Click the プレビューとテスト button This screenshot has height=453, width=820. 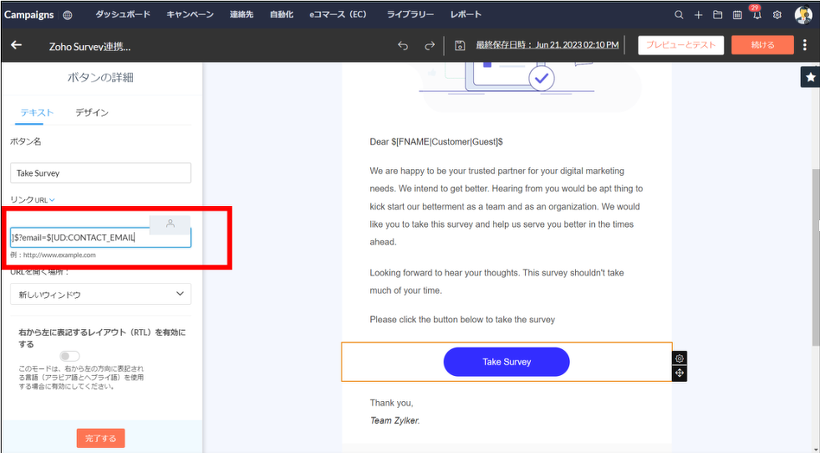680,45
